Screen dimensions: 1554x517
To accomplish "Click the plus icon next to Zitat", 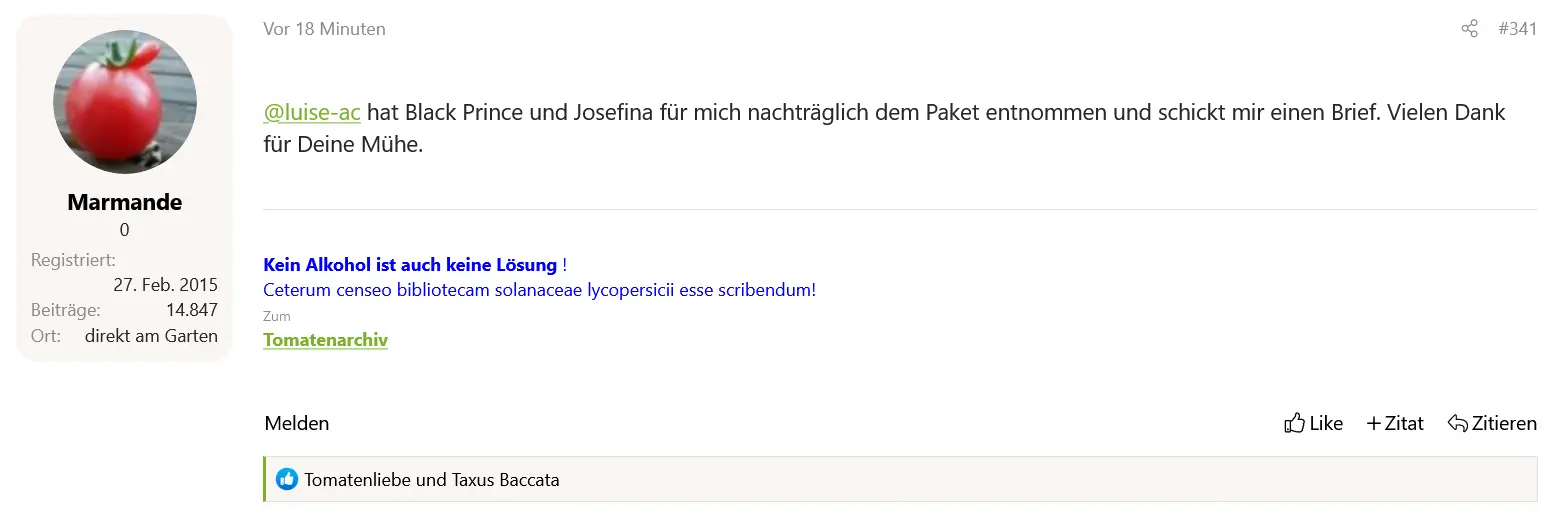I will (x=1374, y=423).
